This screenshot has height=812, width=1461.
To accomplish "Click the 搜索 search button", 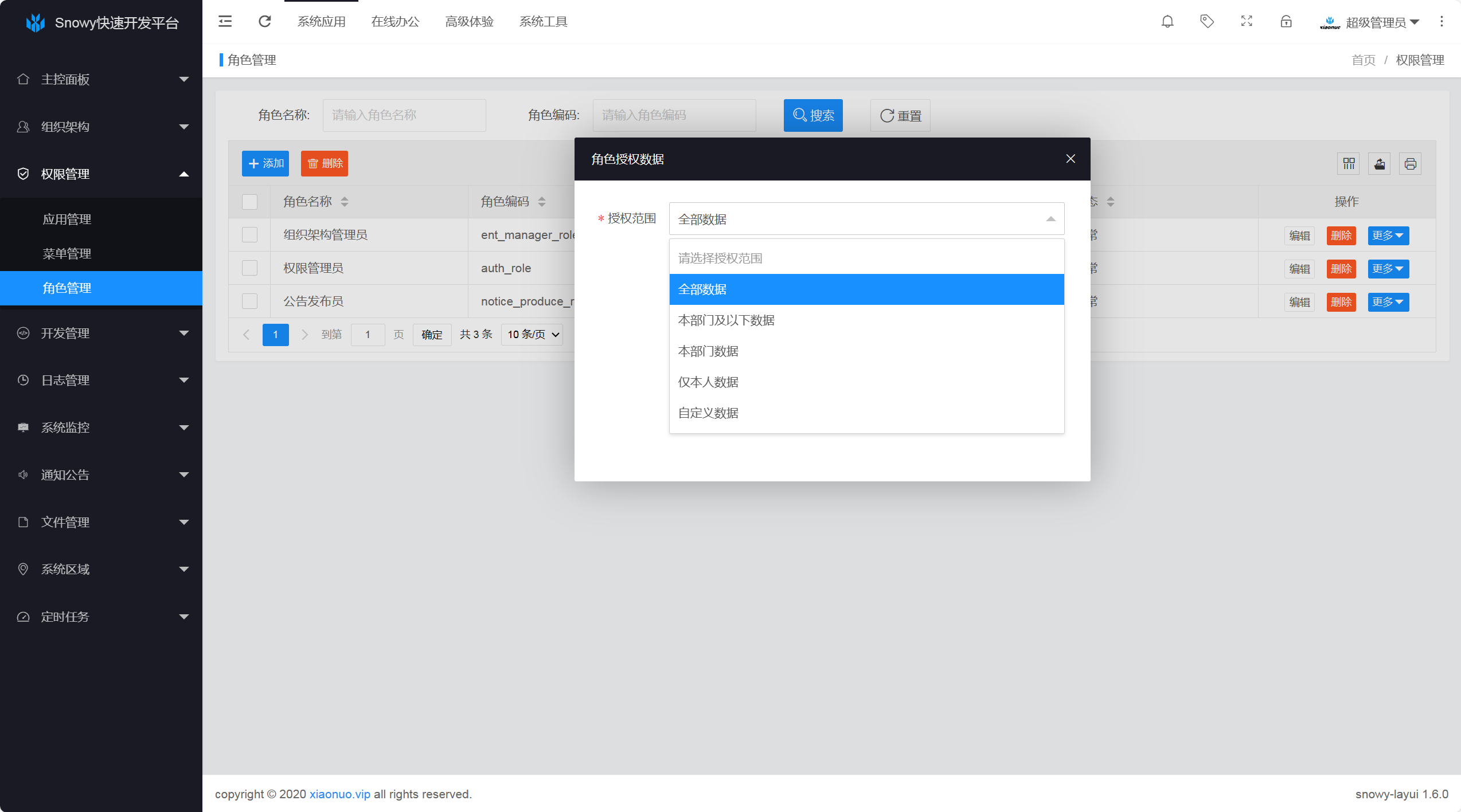I will click(x=812, y=115).
